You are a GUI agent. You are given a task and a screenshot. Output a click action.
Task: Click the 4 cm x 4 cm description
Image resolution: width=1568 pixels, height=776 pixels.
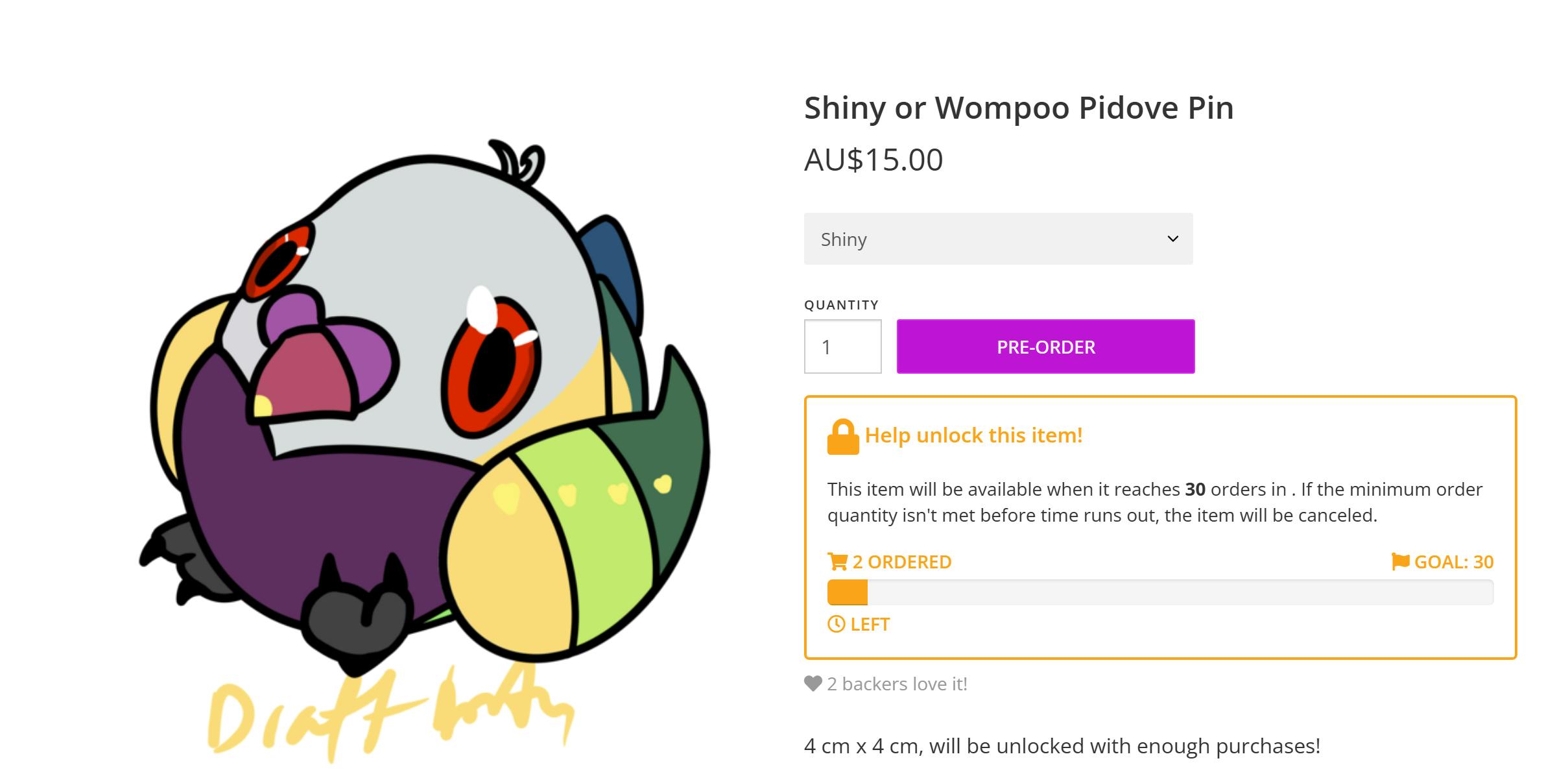click(x=1062, y=746)
